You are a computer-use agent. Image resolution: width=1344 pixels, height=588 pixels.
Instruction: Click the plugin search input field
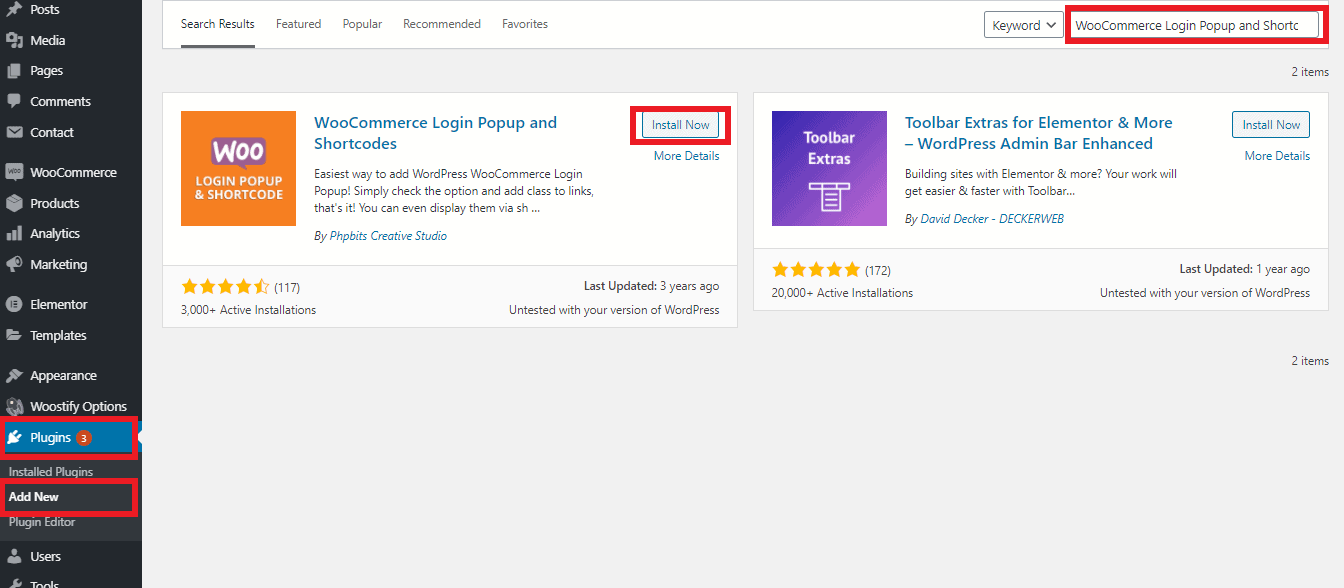(1194, 26)
